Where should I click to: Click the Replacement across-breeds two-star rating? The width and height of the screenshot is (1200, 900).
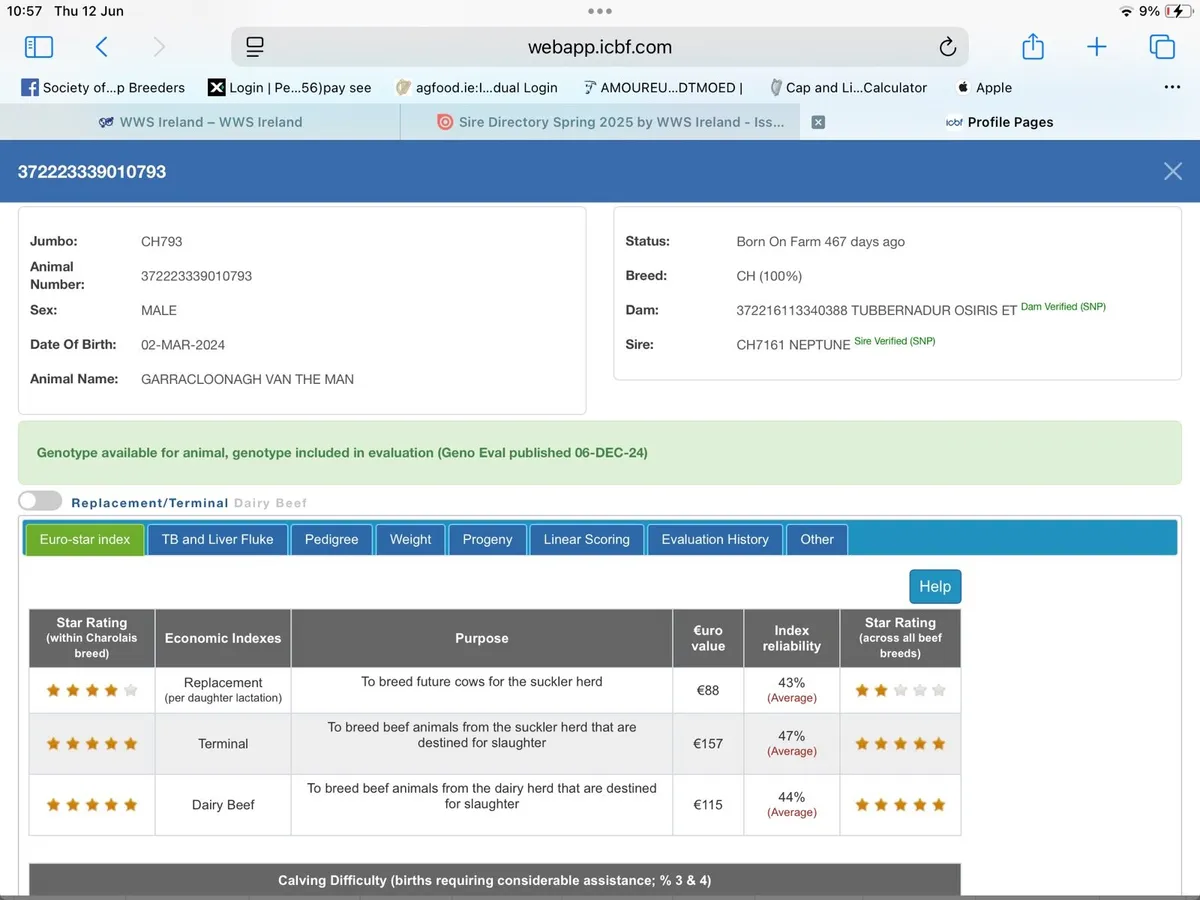pyautogui.click(x=900, y=690)
